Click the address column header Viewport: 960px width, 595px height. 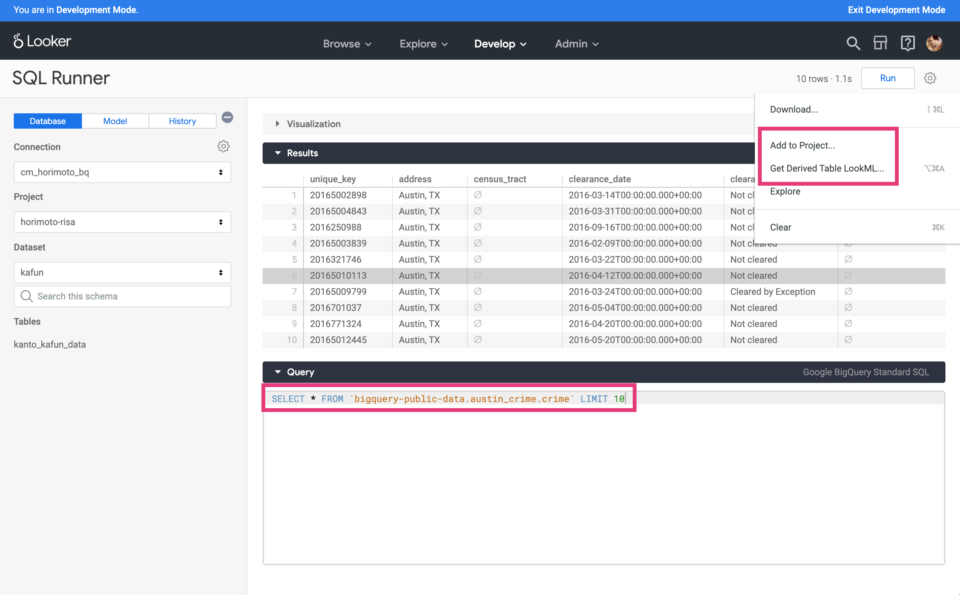[x=415, y=179]
